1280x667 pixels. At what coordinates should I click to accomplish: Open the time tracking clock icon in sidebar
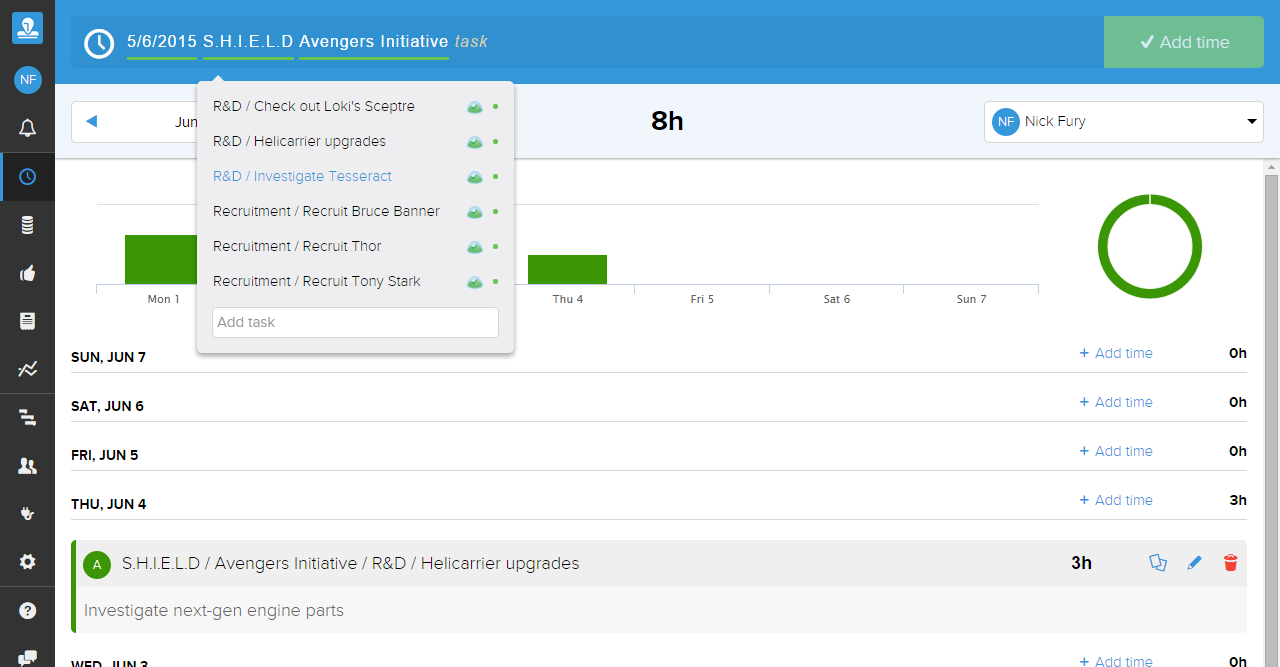click(x=28, y=177)
